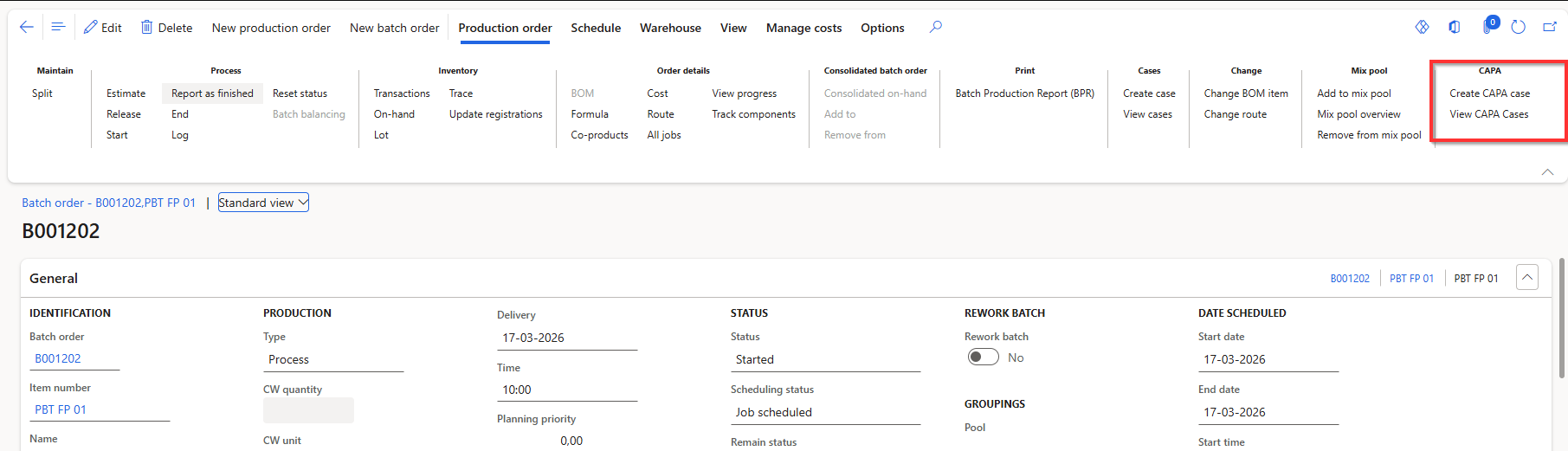Click Add to mix pool
The height and width of the screenshot is (451, 1568).
click(1354, 93)
